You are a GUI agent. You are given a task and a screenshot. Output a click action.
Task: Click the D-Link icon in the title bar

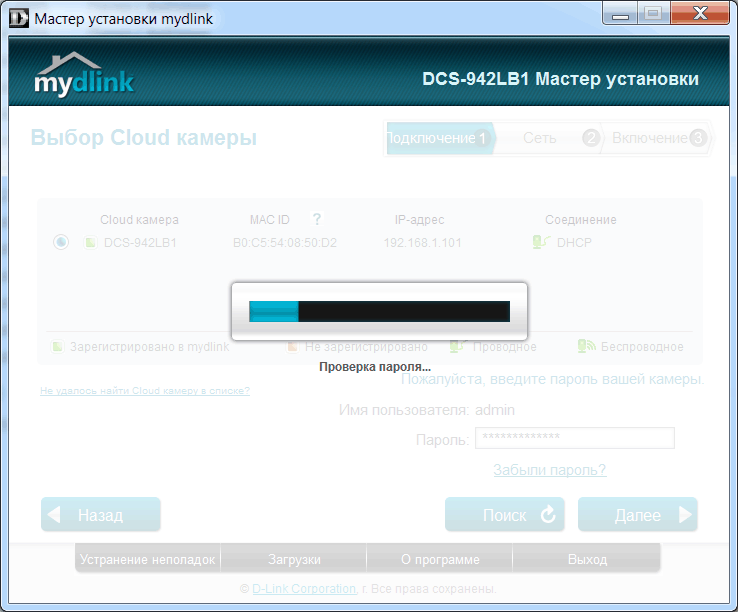click(x=19, y=18)
